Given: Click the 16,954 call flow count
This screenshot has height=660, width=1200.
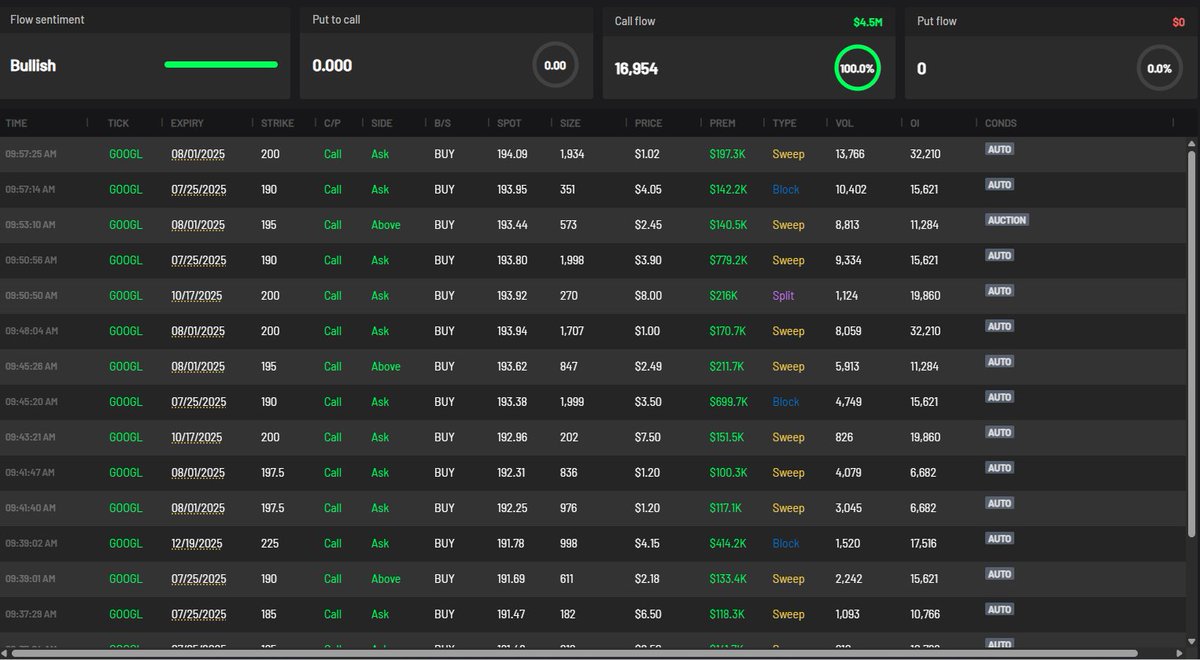Looking at the screenshot, I should click(636, 69).
